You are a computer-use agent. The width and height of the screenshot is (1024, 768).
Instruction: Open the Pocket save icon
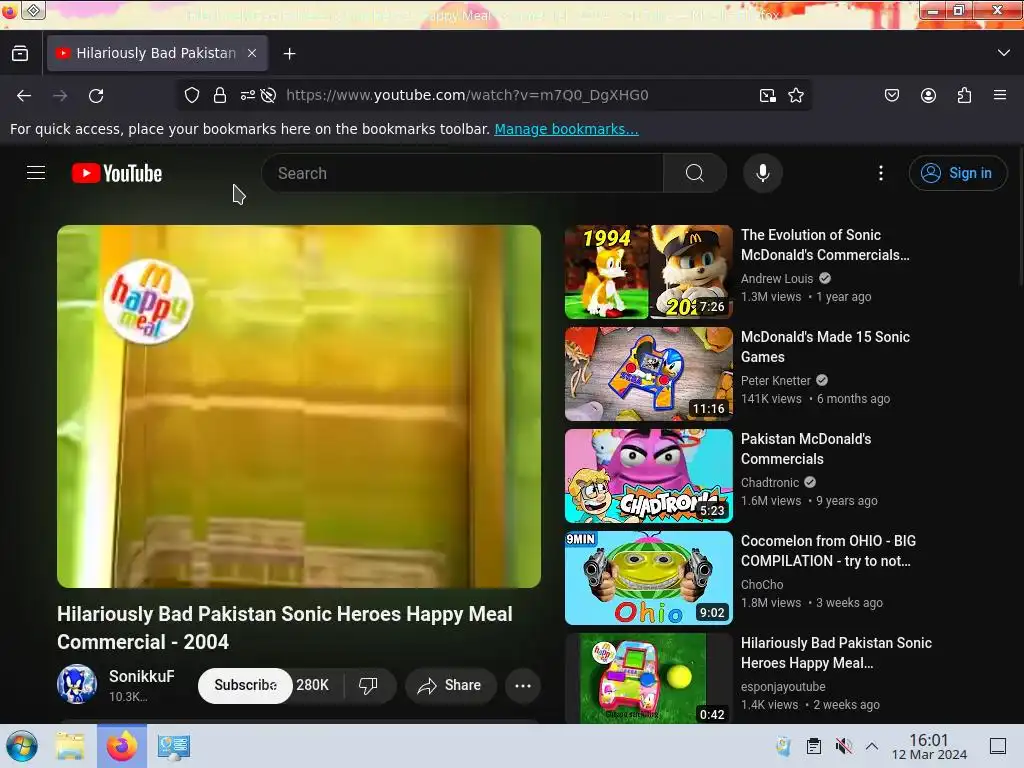click(x=892, y=95)
